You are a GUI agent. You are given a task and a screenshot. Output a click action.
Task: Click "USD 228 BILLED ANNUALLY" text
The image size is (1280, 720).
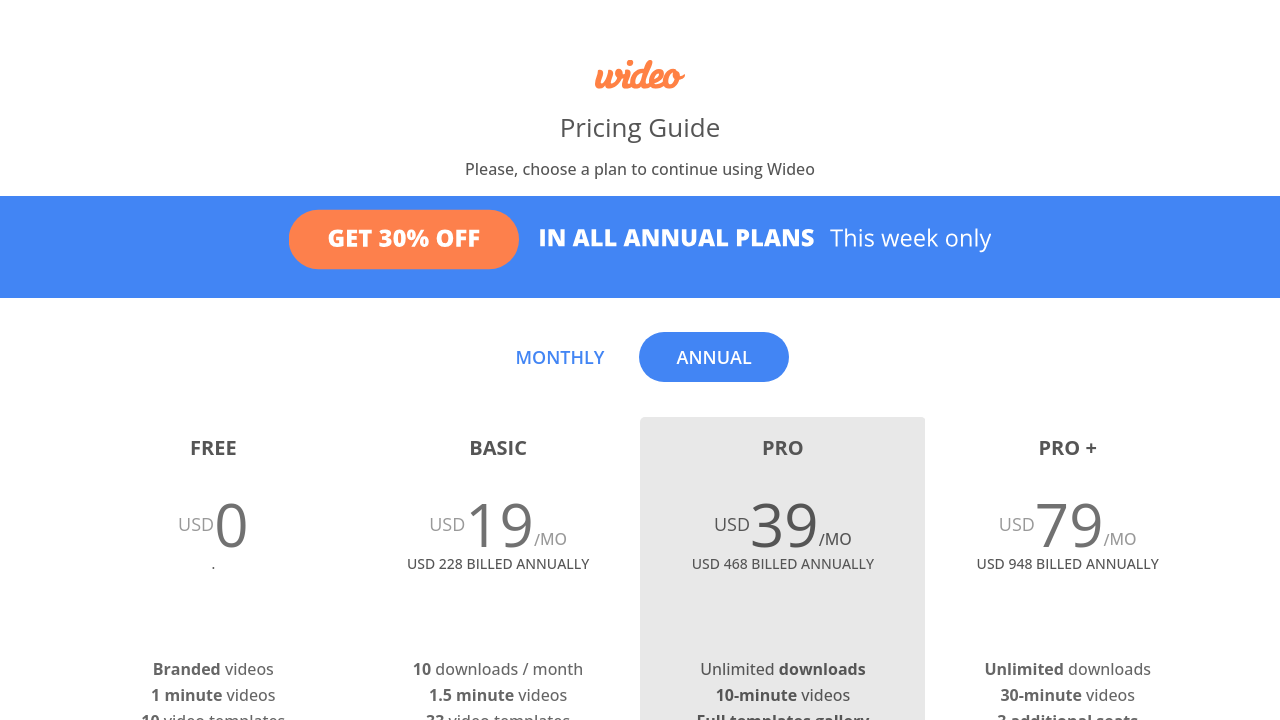pos(498,564)
